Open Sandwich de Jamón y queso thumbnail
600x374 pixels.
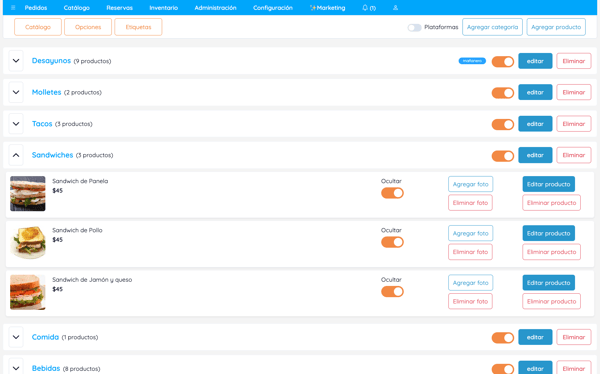[28, 292]
